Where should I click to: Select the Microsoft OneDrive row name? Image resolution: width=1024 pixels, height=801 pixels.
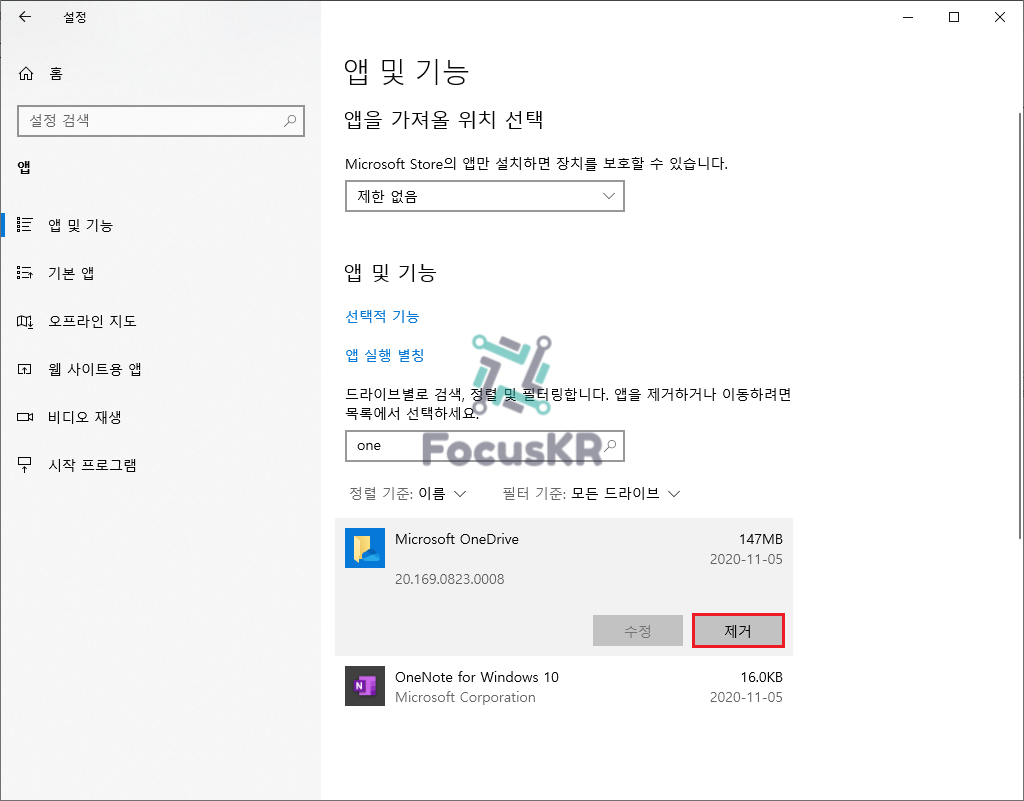point(456,539)
